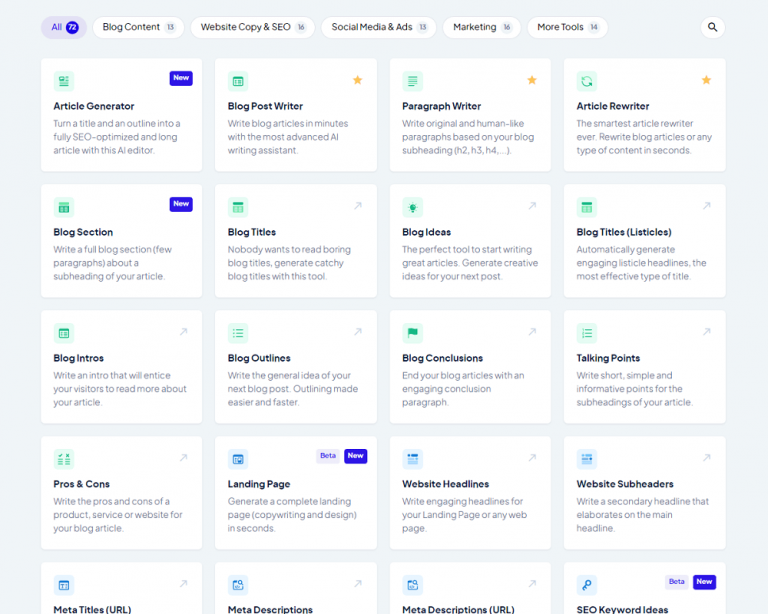Click the Blog Post Writer icon
The image size is (768, 614).
click(x=238, y=81)
